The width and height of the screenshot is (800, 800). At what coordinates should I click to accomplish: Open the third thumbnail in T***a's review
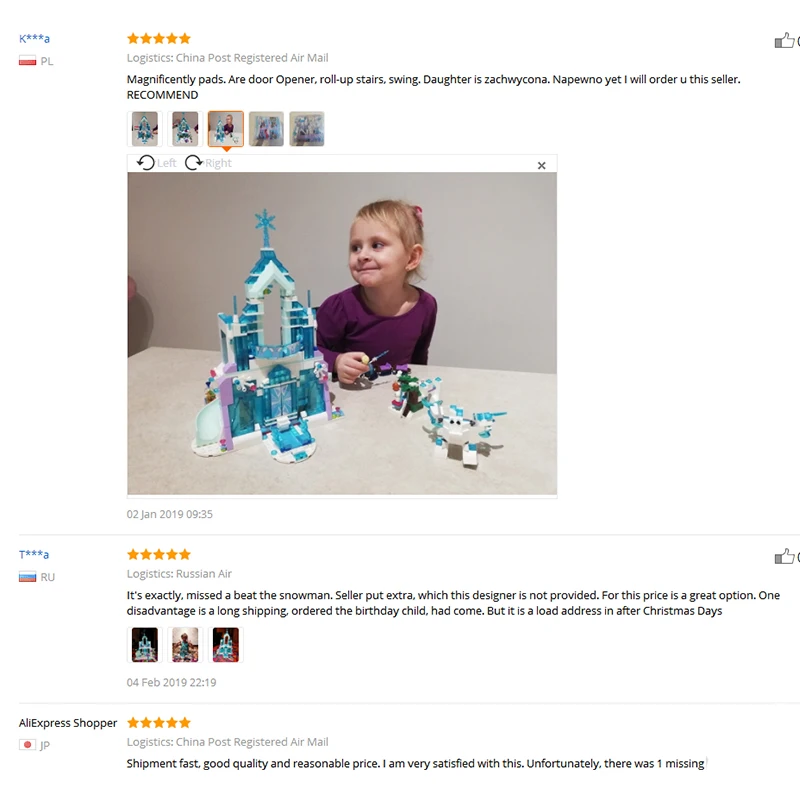[226, 645]
